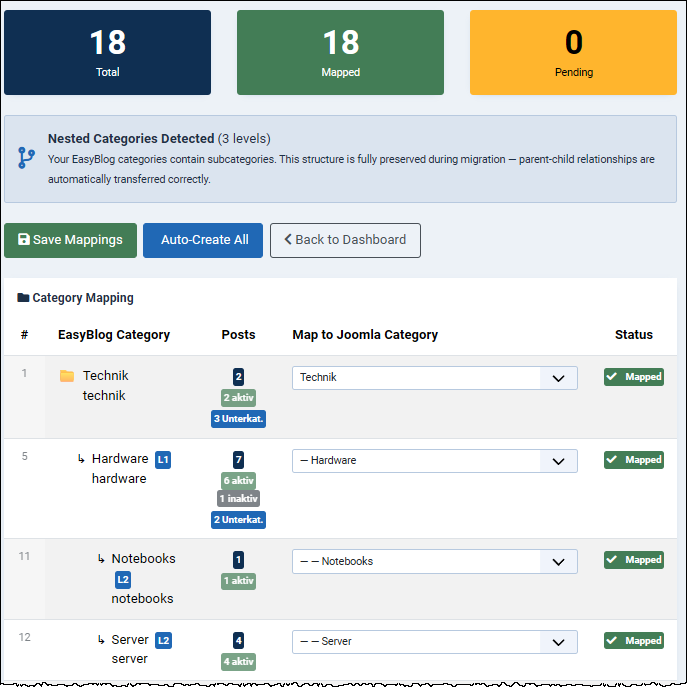Click the L2 level badge next to Server

click(x=163, y=640)
